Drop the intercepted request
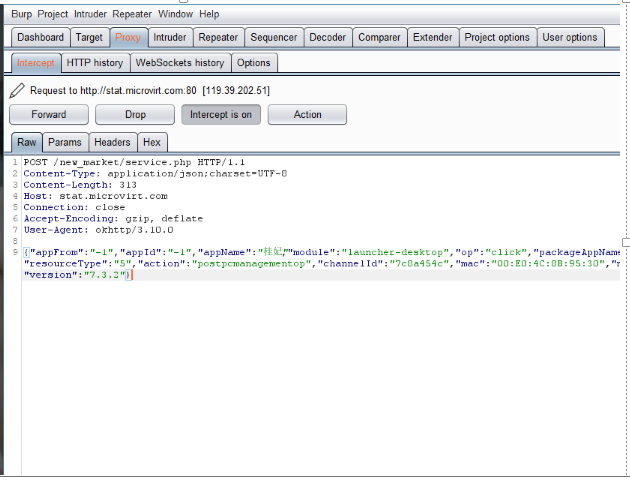The width and height of the screenshot is (630, 485). tap(135, 115)
